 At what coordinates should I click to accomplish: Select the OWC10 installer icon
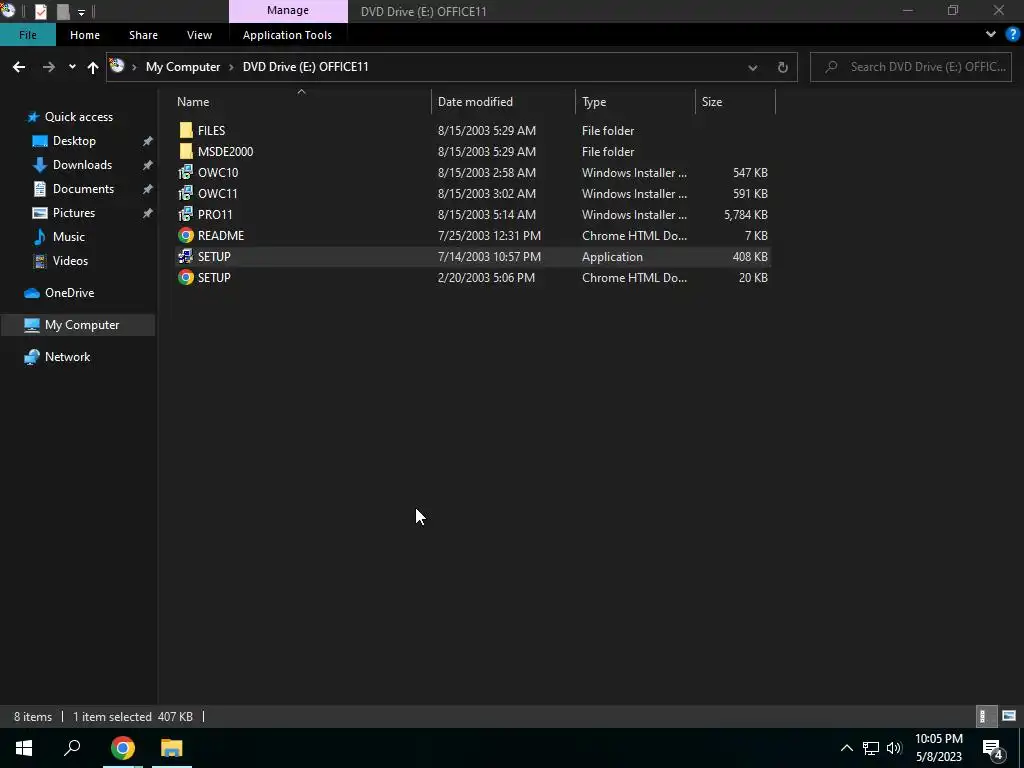(186, 172)
